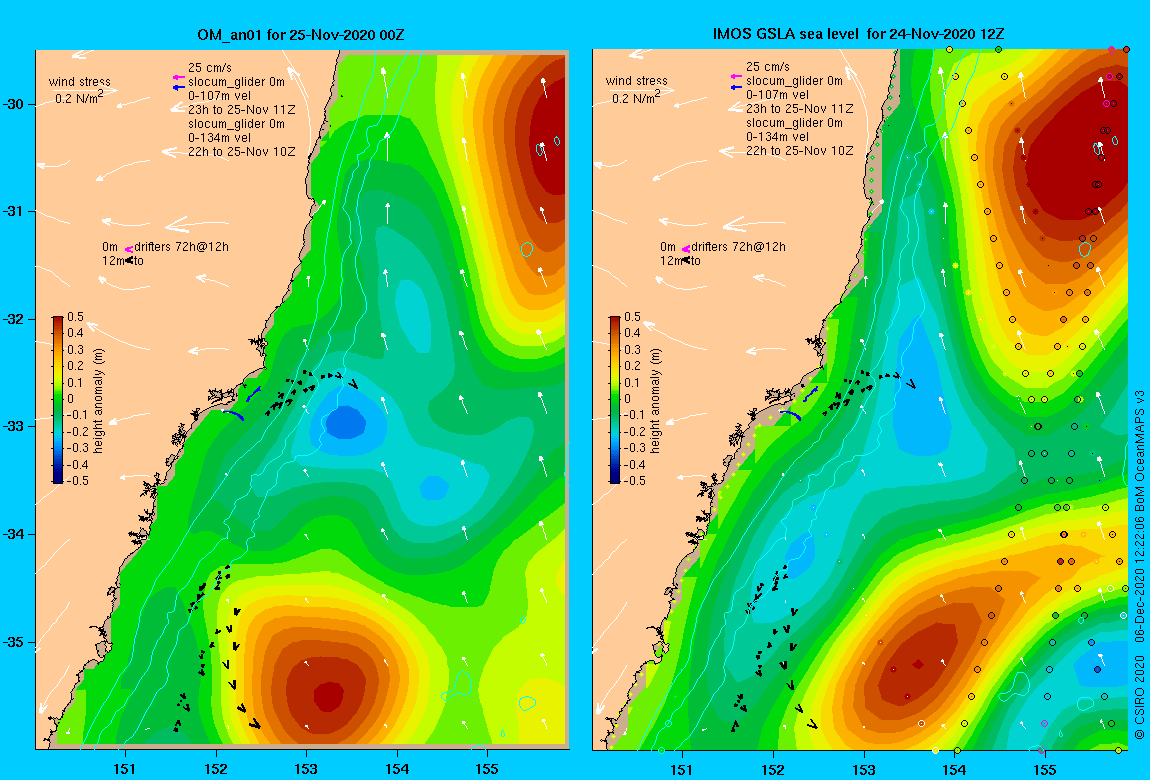Click '0-134m vel' text in right panel

click(x=777, y=136)
